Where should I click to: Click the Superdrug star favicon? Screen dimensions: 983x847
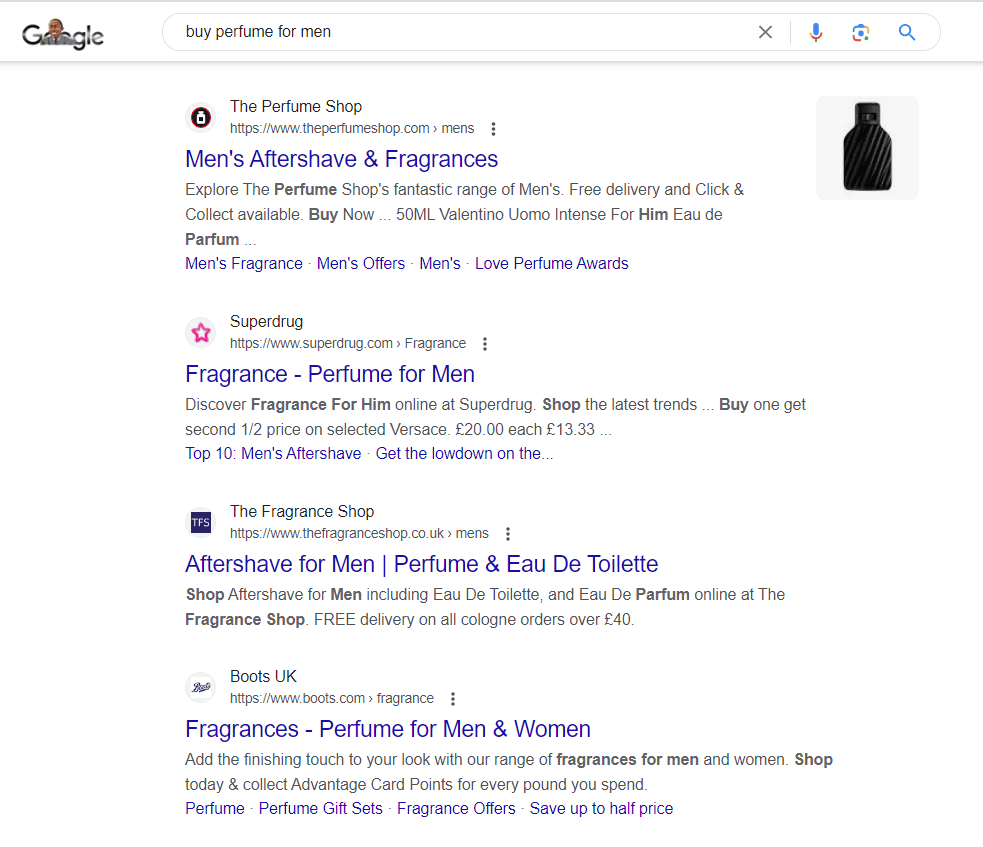coord(200,332)
